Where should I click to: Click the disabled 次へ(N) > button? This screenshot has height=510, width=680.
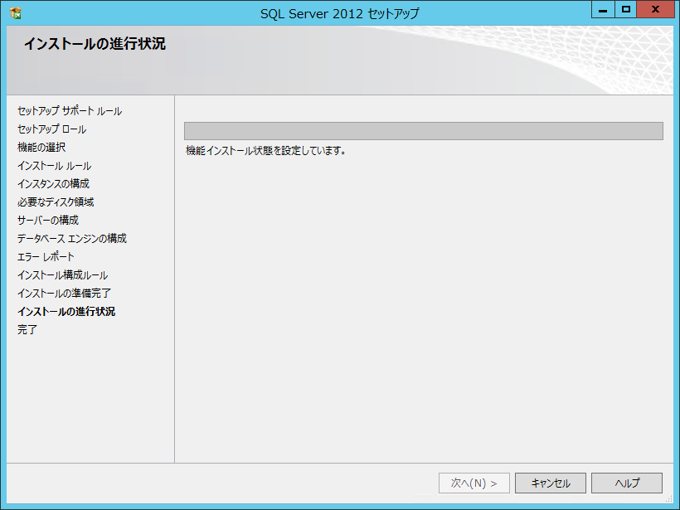(x=474, y=483)
